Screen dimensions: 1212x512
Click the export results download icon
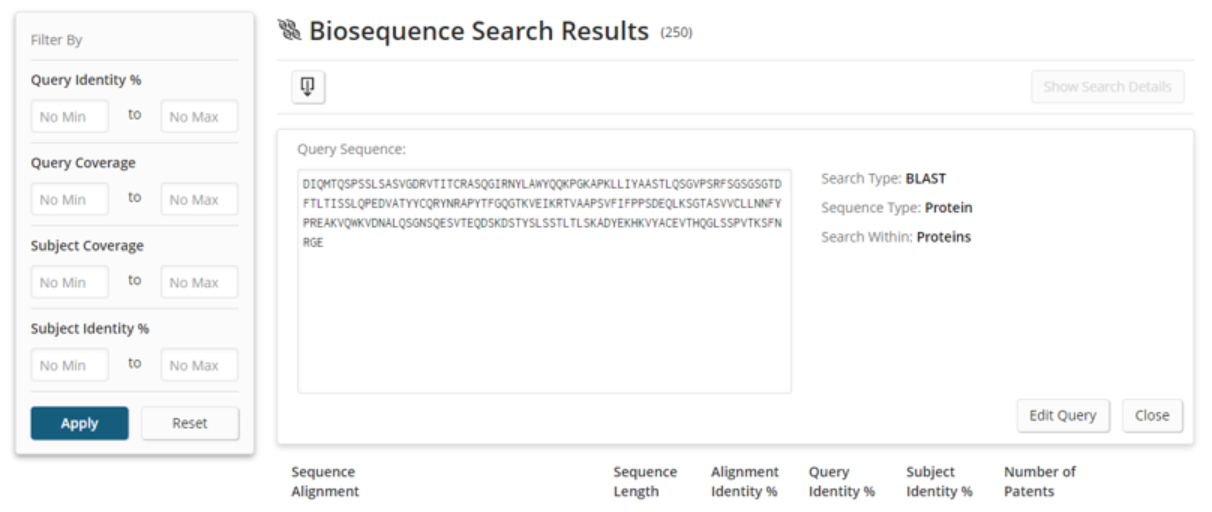point(308,87)
